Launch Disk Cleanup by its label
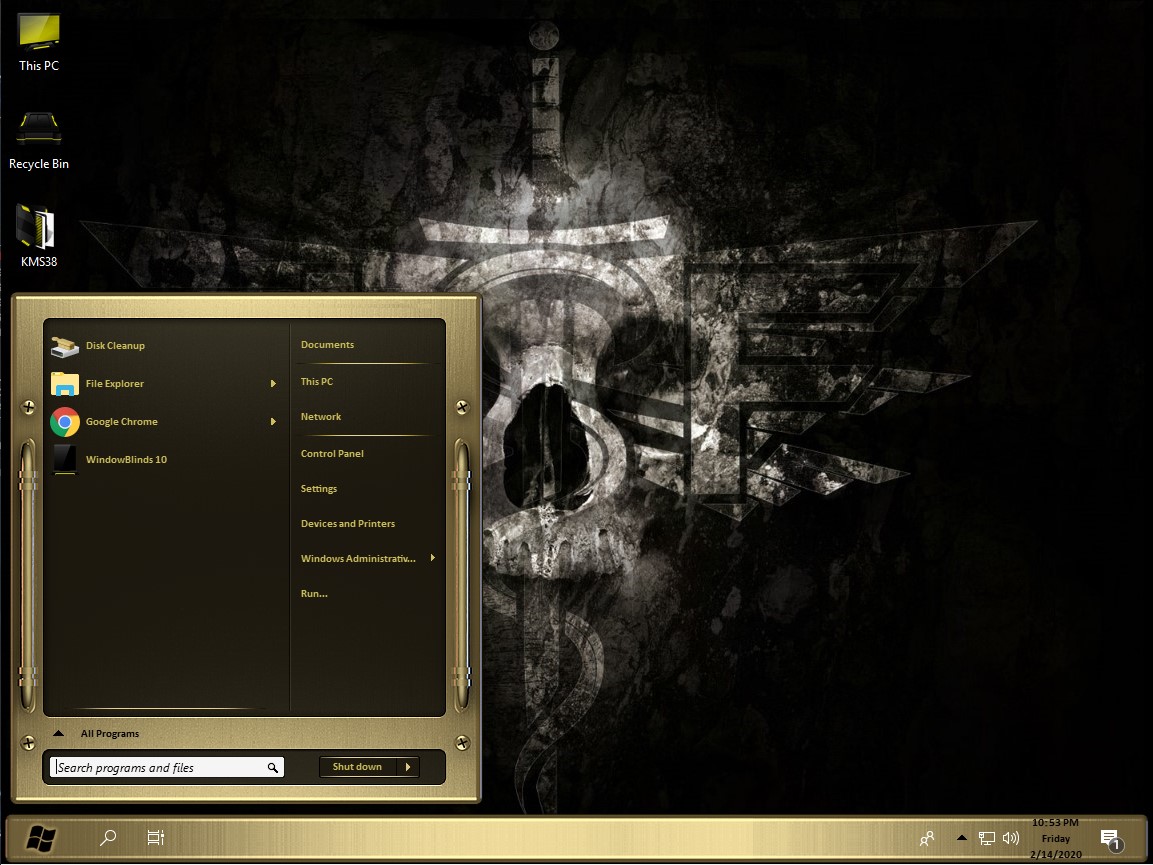 tap(115, 346)
